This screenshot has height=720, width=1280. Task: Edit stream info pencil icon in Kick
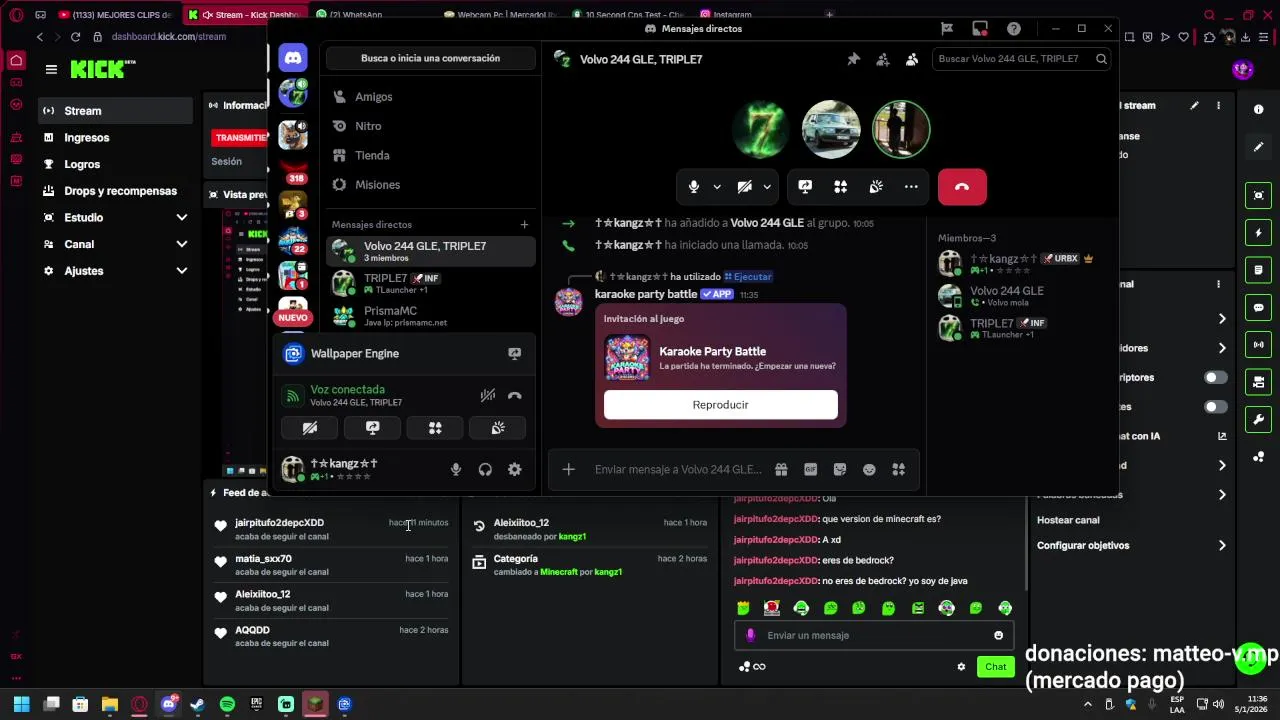pos(1194,105)
